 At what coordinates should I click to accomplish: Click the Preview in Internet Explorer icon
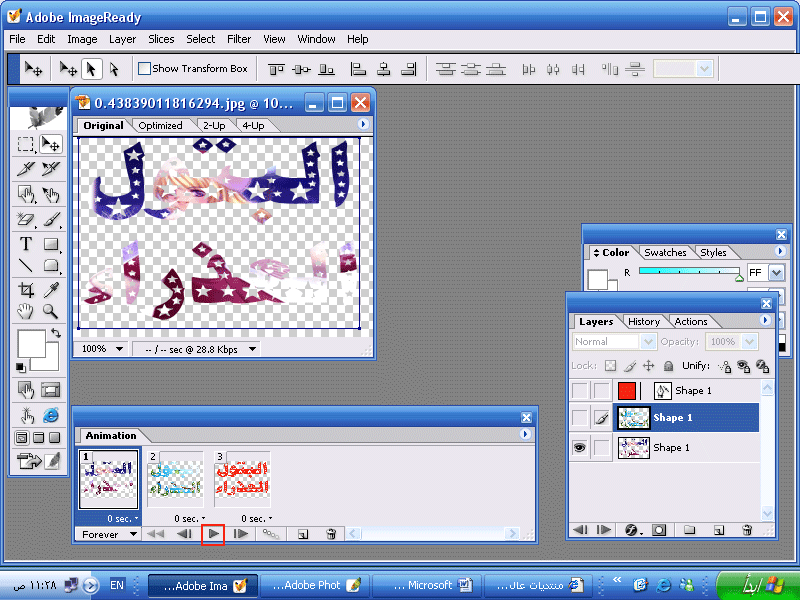50,415
